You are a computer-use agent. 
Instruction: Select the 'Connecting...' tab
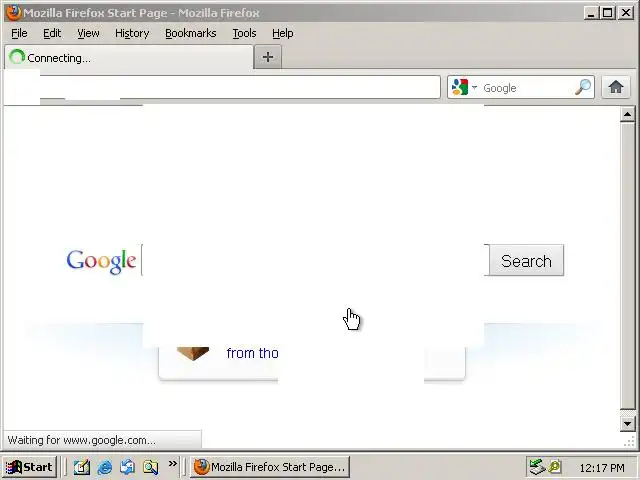(129, 58)
